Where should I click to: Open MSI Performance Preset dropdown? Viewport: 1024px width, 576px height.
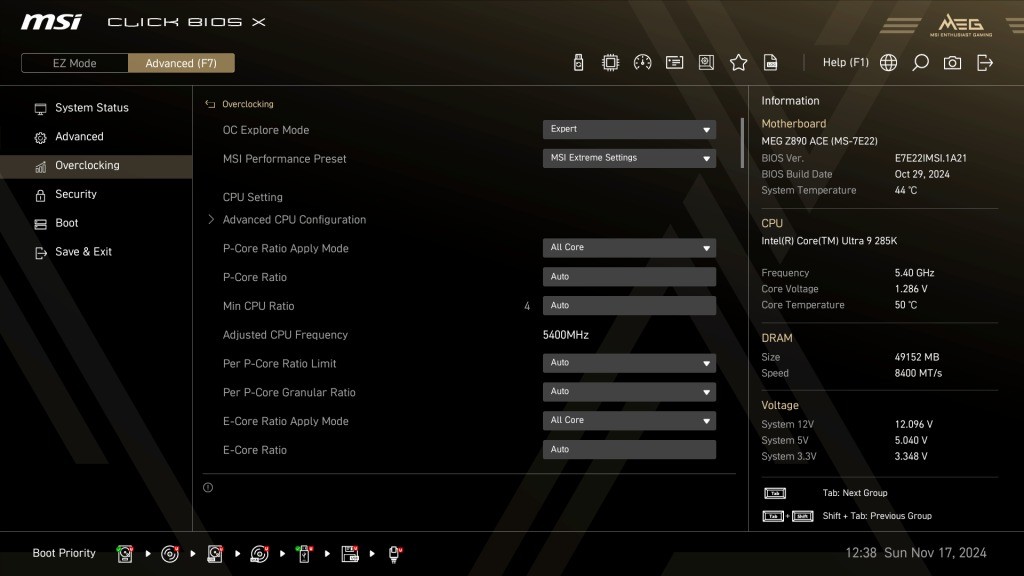[629, 158]
